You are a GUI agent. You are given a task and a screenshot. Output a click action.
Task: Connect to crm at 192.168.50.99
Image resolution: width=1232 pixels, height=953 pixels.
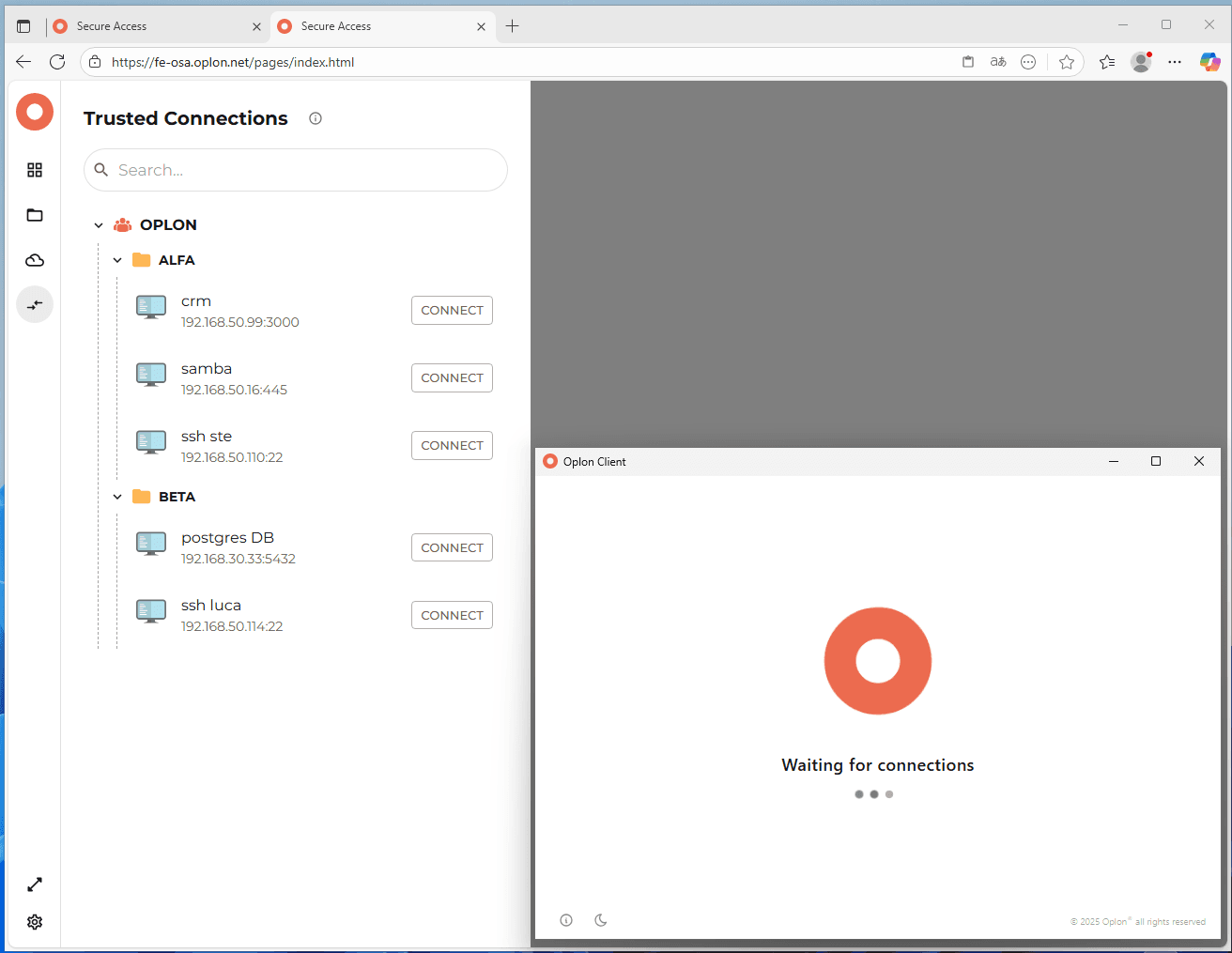click(x=452, y=311)
